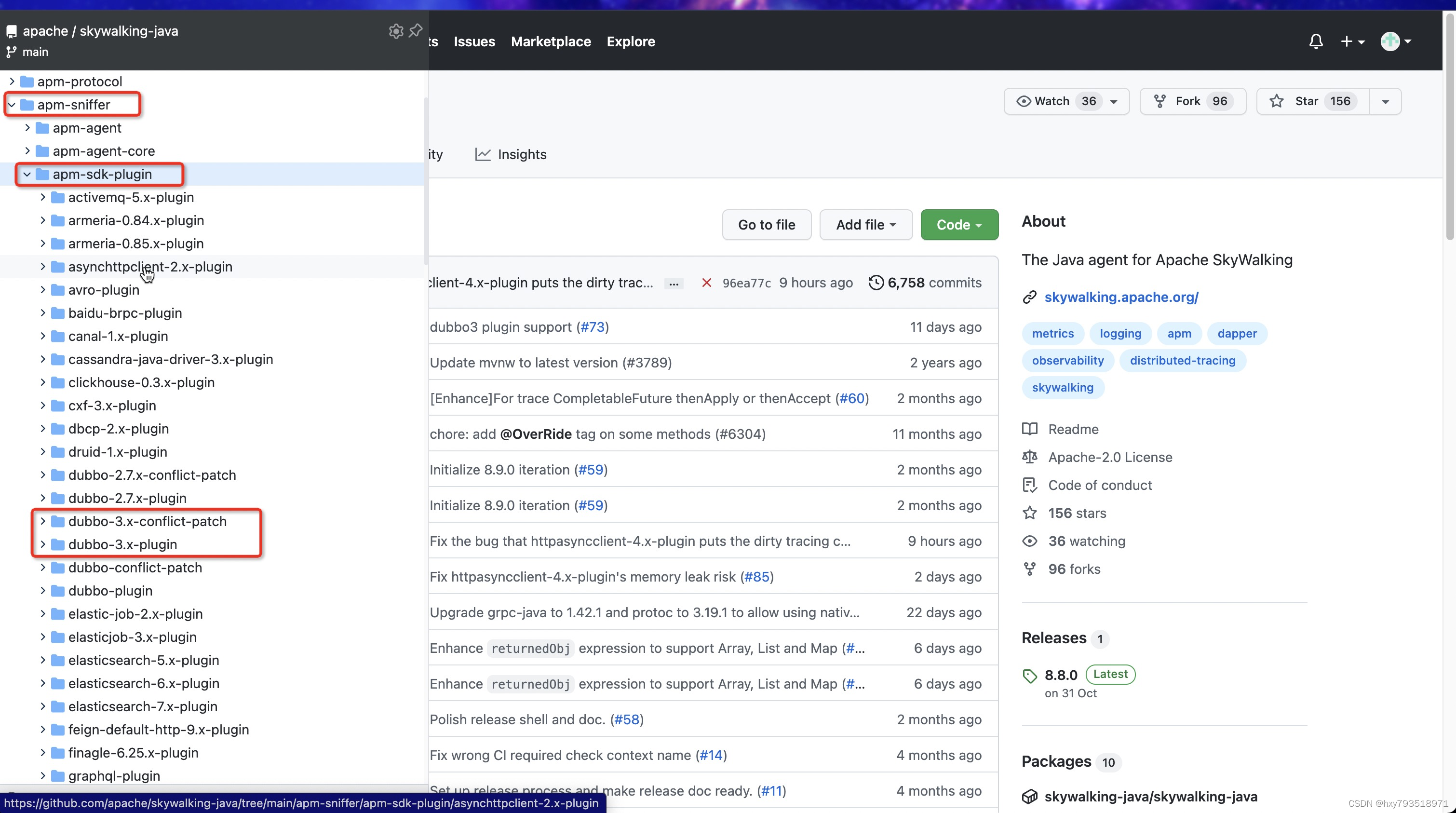Open the Octotree settings gear icon
This screenshot has width=1456, height=813.
(396, 30)
